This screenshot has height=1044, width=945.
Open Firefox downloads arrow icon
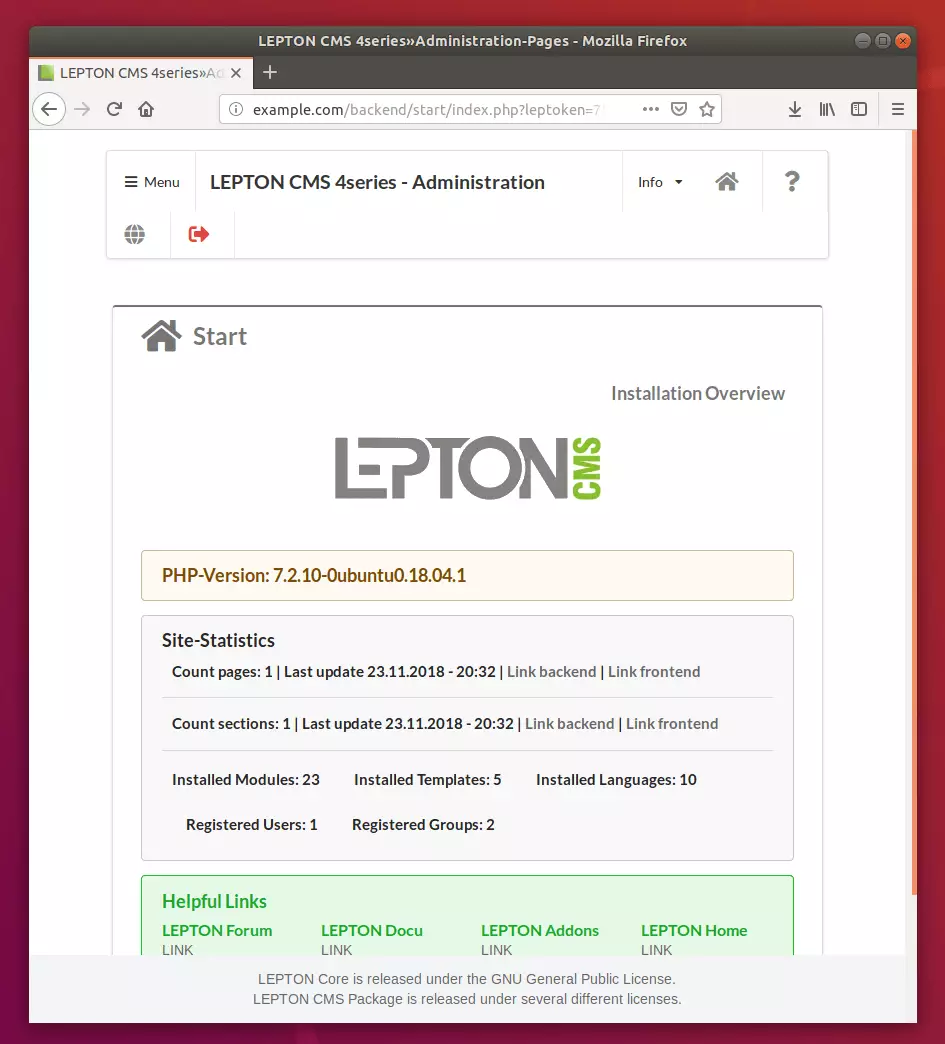pos(794,109)
